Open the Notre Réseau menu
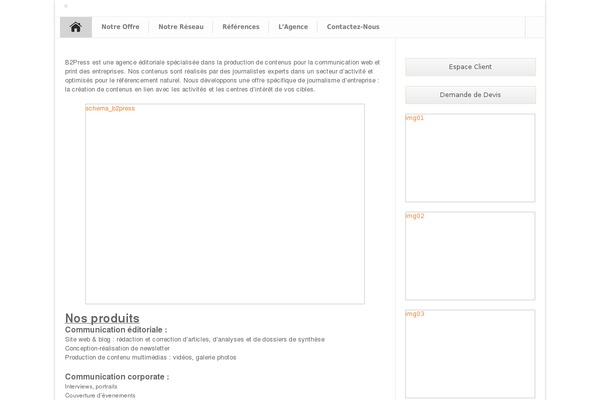Screen dimensions: 600x400 [x=181, y=27]
